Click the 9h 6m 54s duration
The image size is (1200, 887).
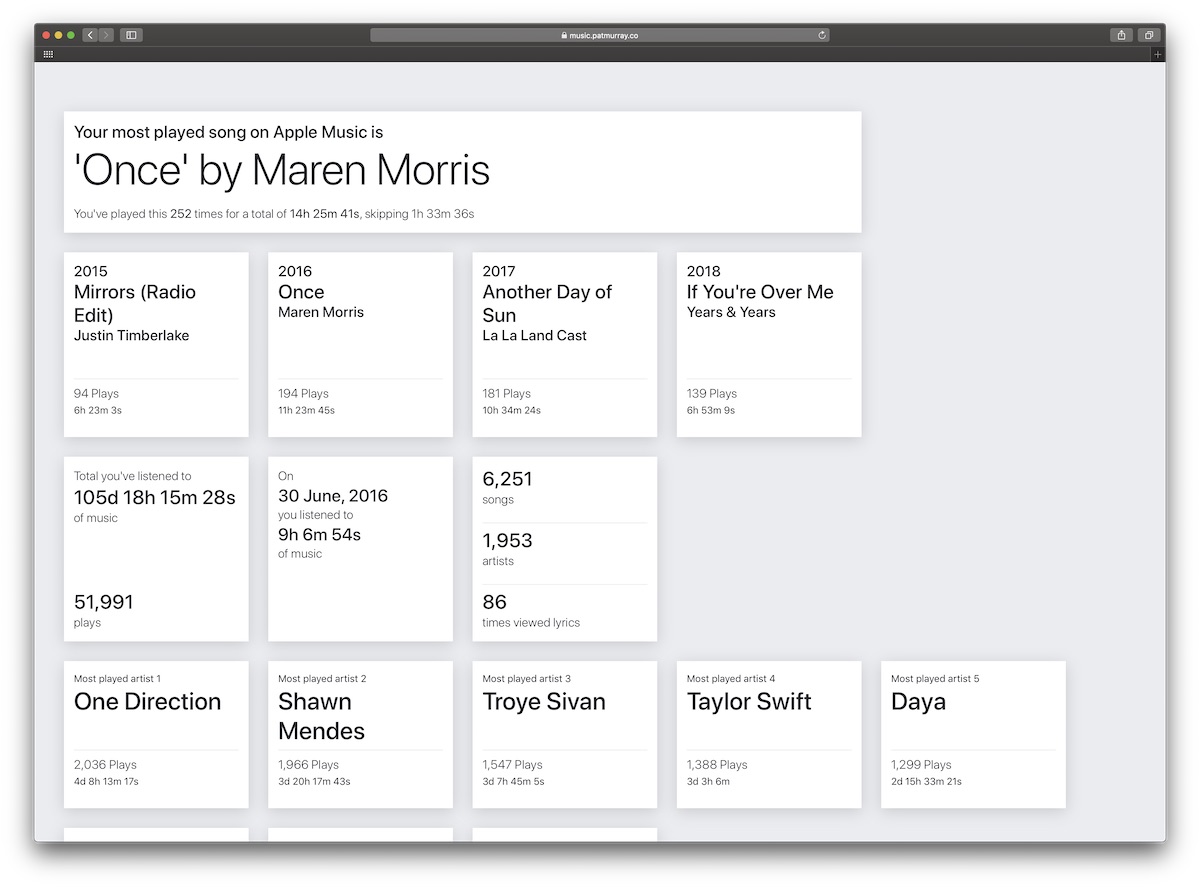click(320, 535)
